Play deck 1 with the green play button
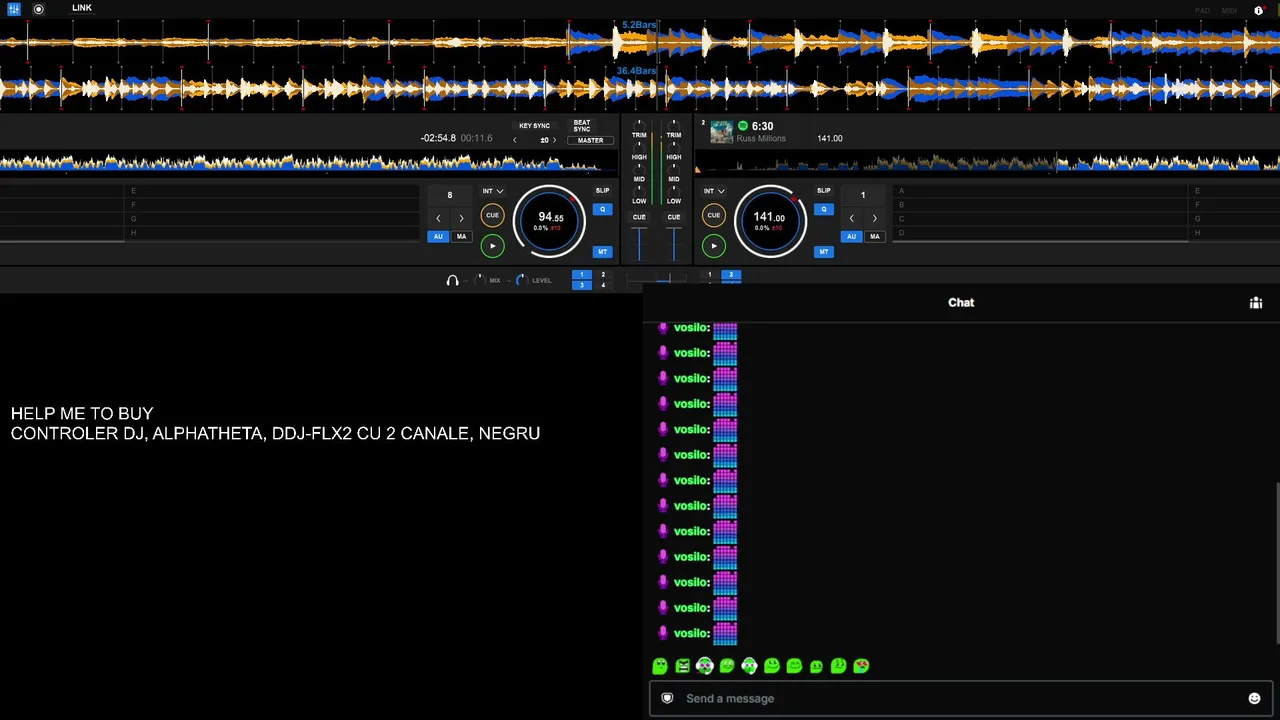This screenshot has width=1280, height=720. 492,246
